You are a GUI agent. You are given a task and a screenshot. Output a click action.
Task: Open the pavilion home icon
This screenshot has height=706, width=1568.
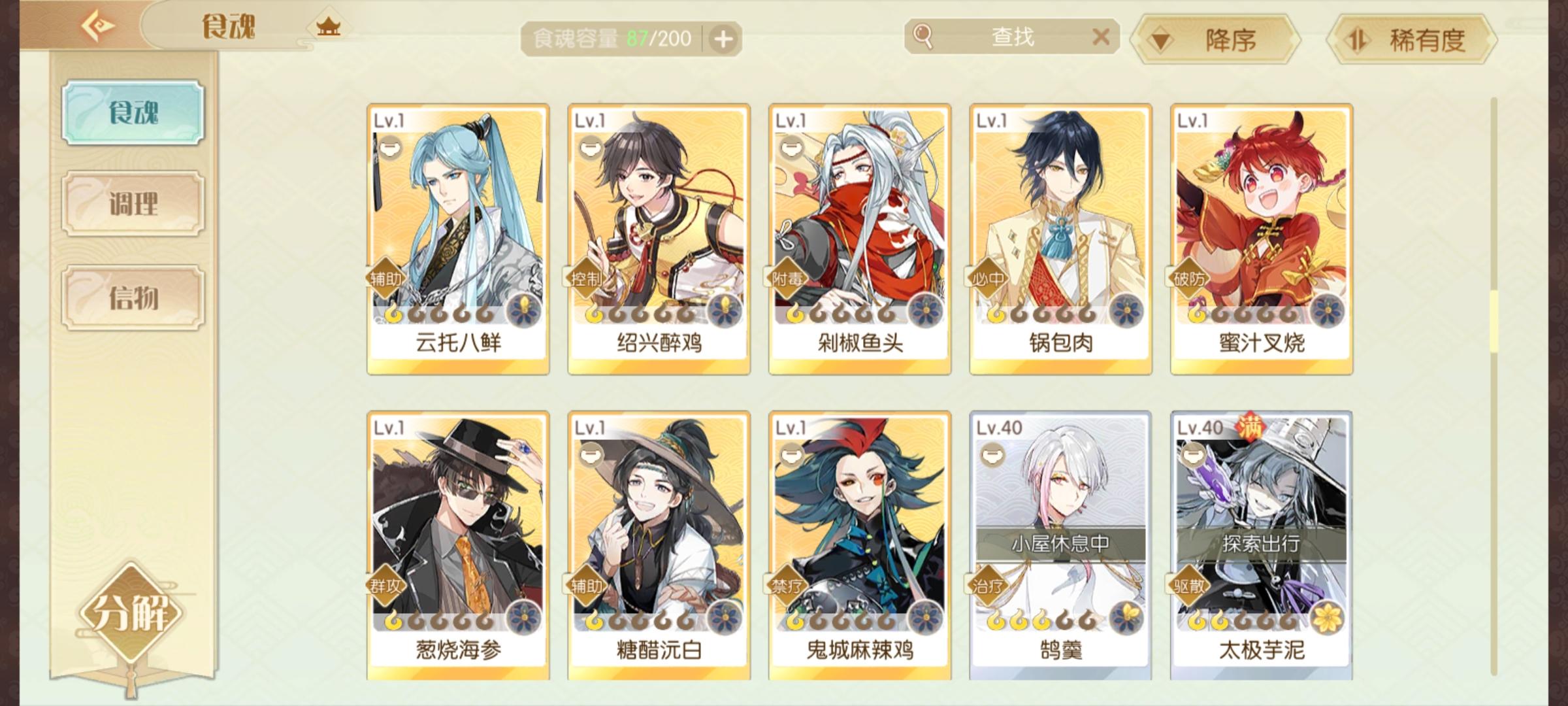(328, 27)
